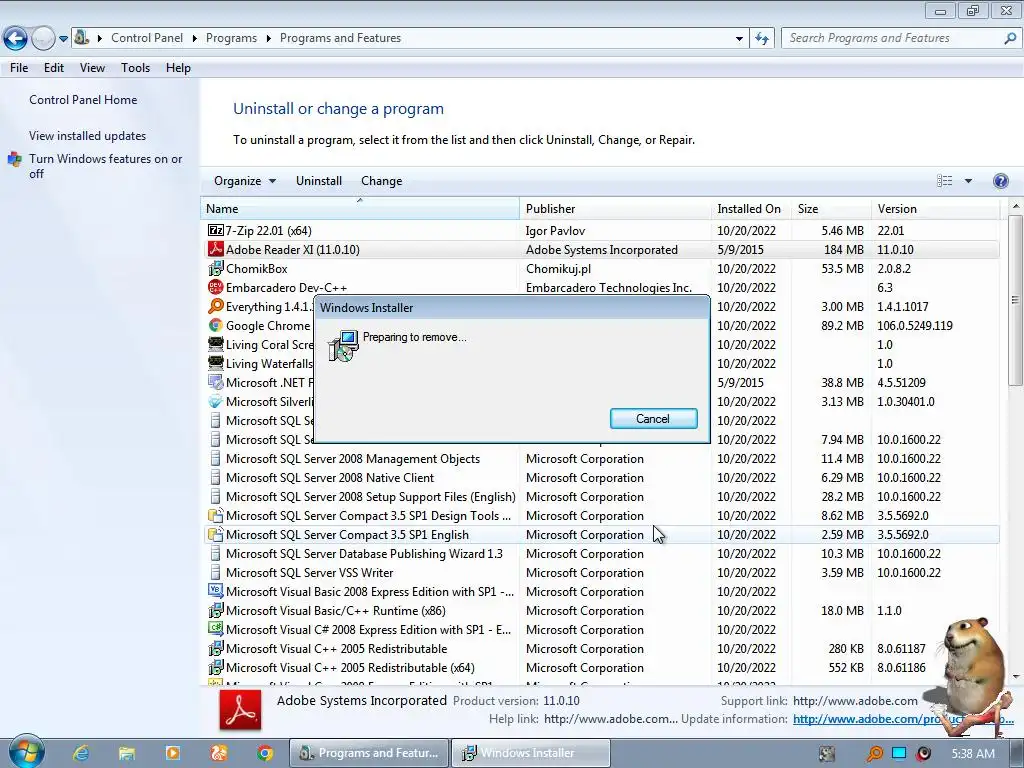
Task: Click the Embarcadero Dev-C++ icon
Action: point(216,287)
